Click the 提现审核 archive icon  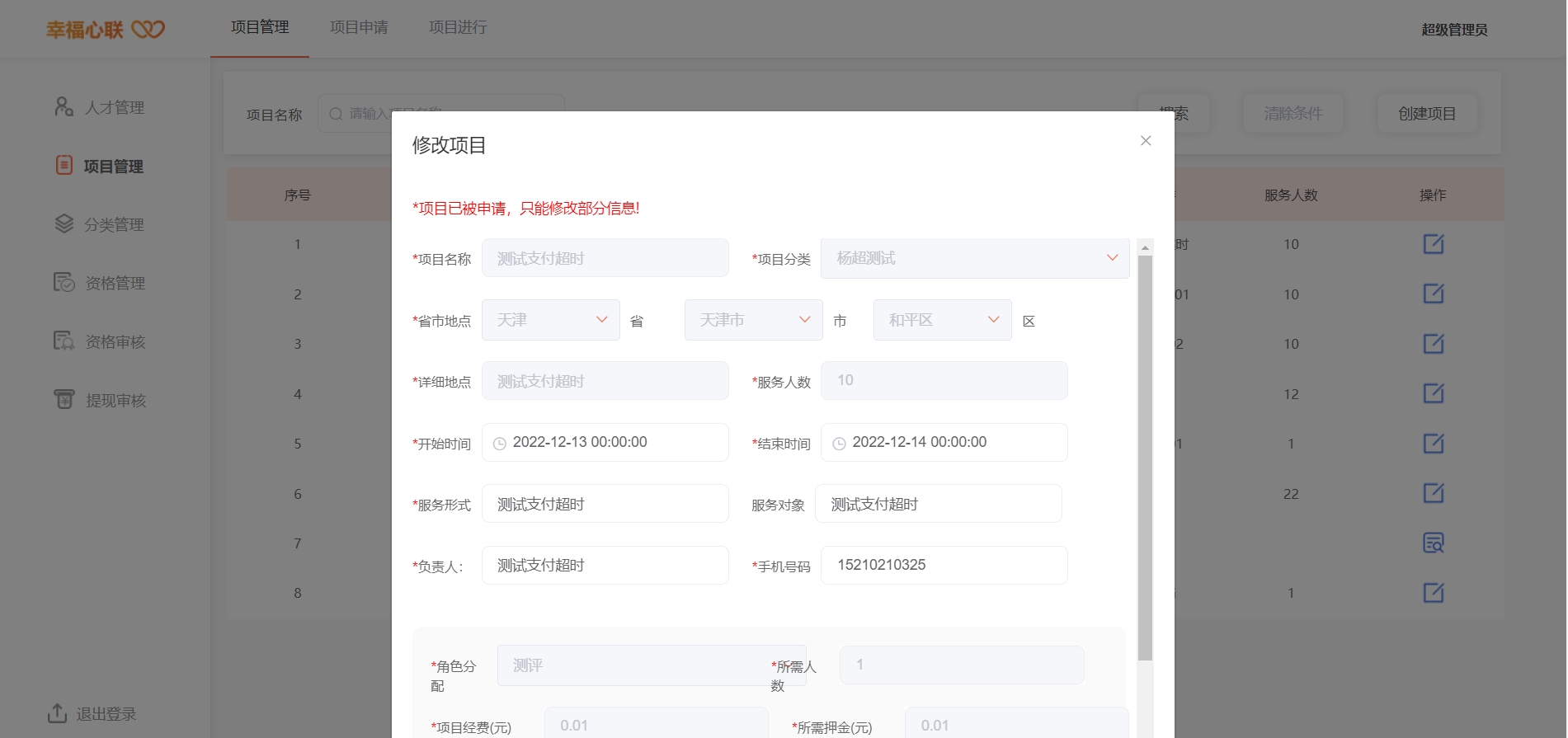pyautogui.click(x=64, y=399)
